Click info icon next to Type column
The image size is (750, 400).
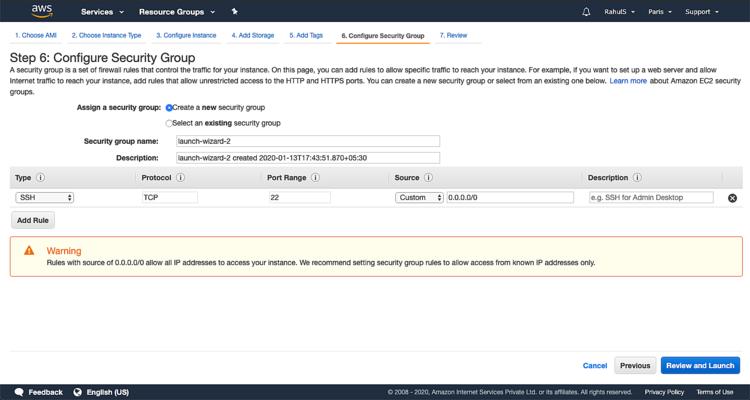pyautogui.click(x=41, y=178)
